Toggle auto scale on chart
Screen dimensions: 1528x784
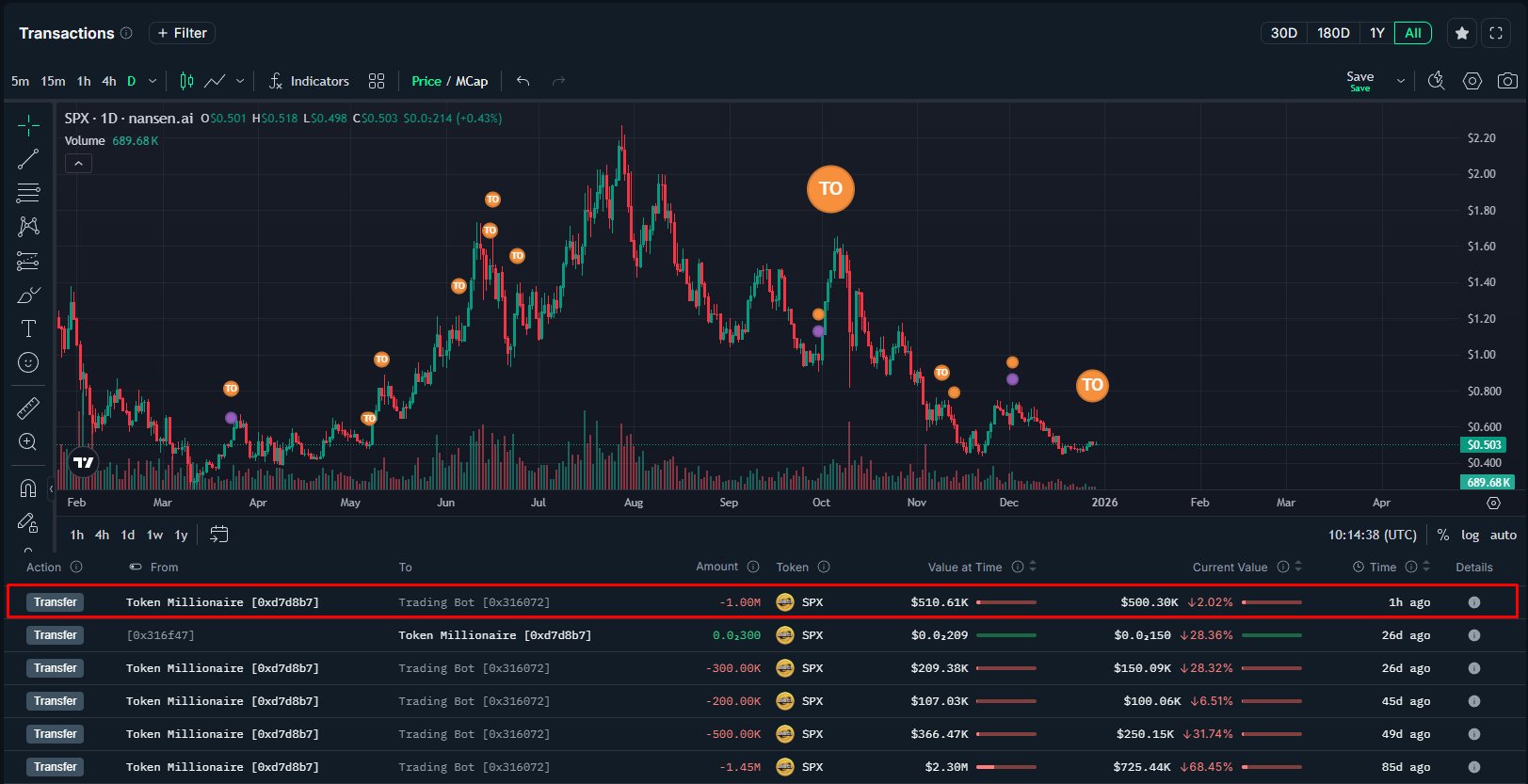pyautogui.click(x=1503, y=535)
